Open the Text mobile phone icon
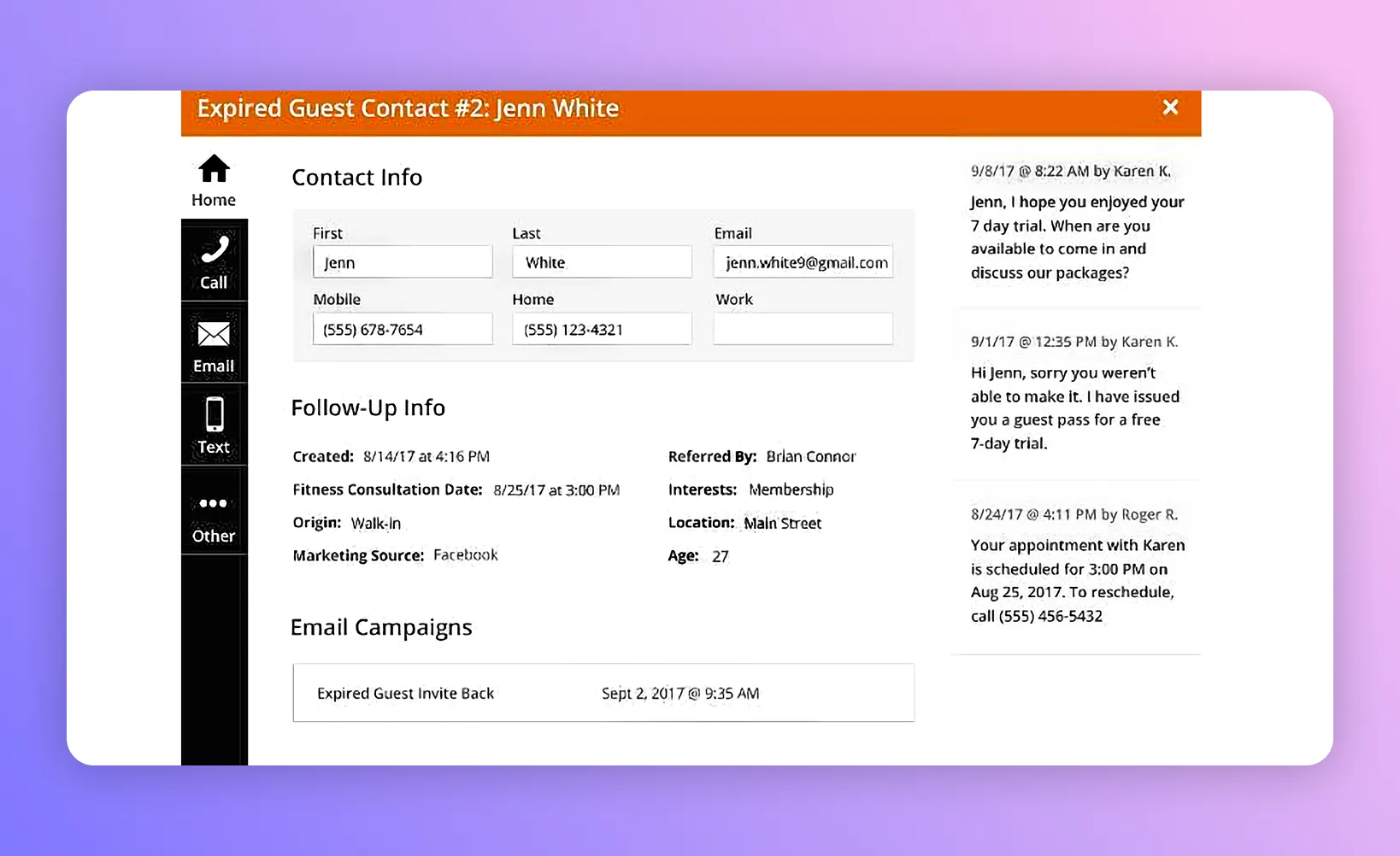Image resolution: width=1400 pixels, height=856 pixels. click(214, 415)
